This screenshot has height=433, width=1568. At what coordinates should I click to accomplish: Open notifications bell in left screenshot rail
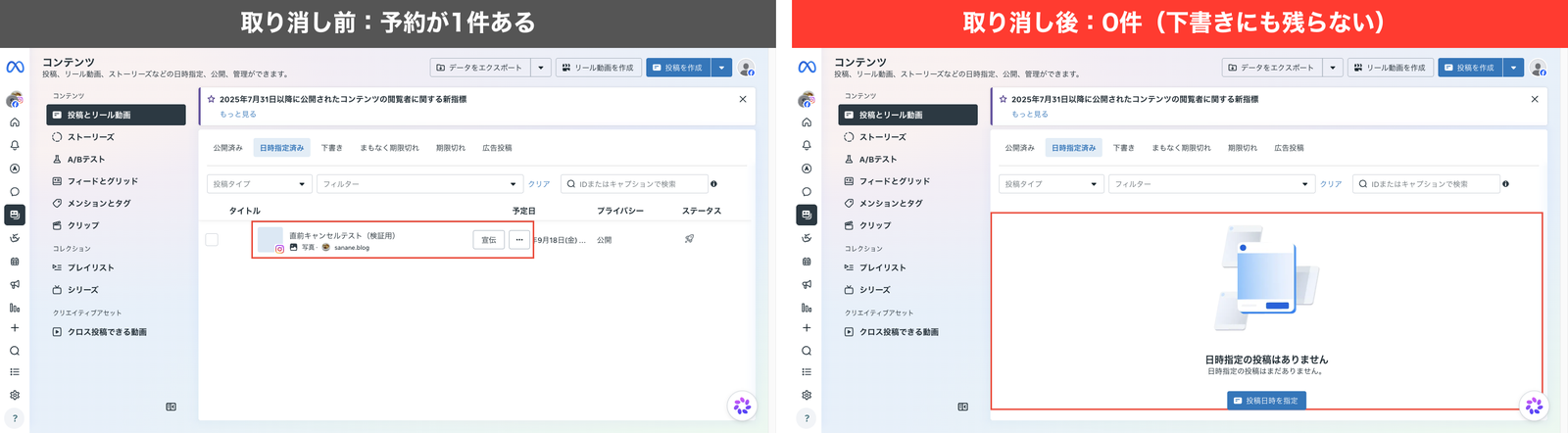(15, 145)
